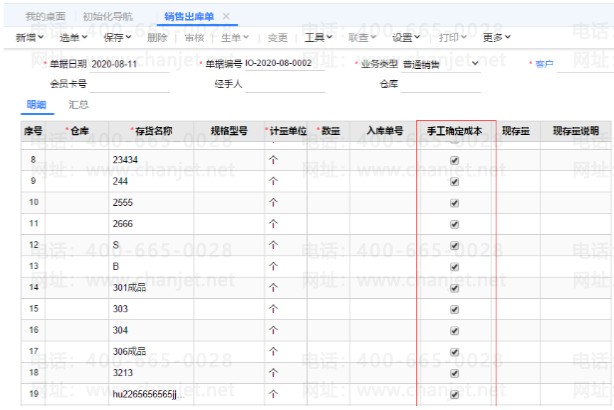Click the 删除 toolbar button
Viewport: 614px width, 410px height.
(157, 38)
